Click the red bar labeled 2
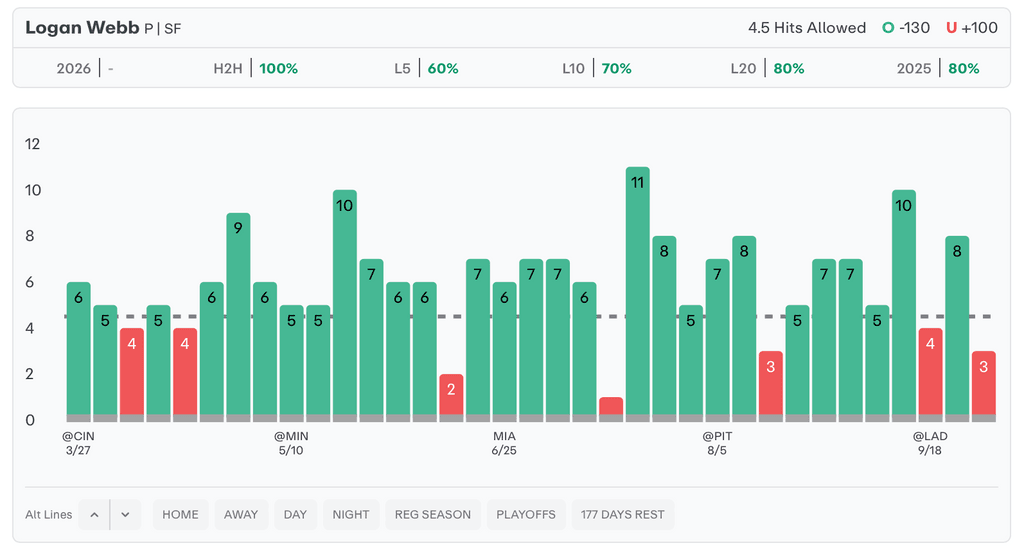1024x554 pixels. (x=451, y=395)
